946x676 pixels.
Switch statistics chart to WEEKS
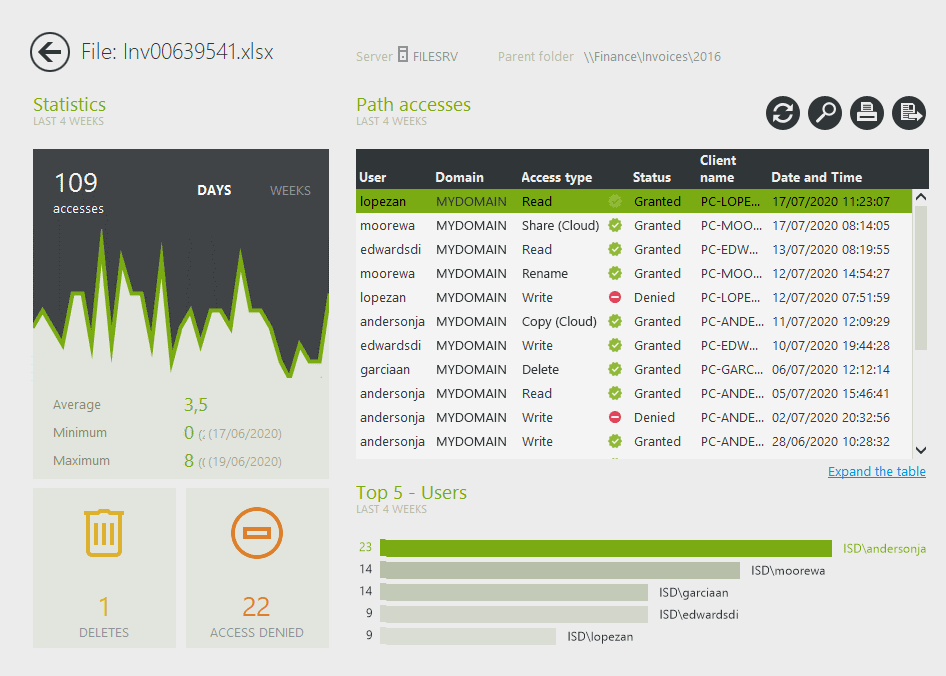pyautogui.click(x=290, y=190)
